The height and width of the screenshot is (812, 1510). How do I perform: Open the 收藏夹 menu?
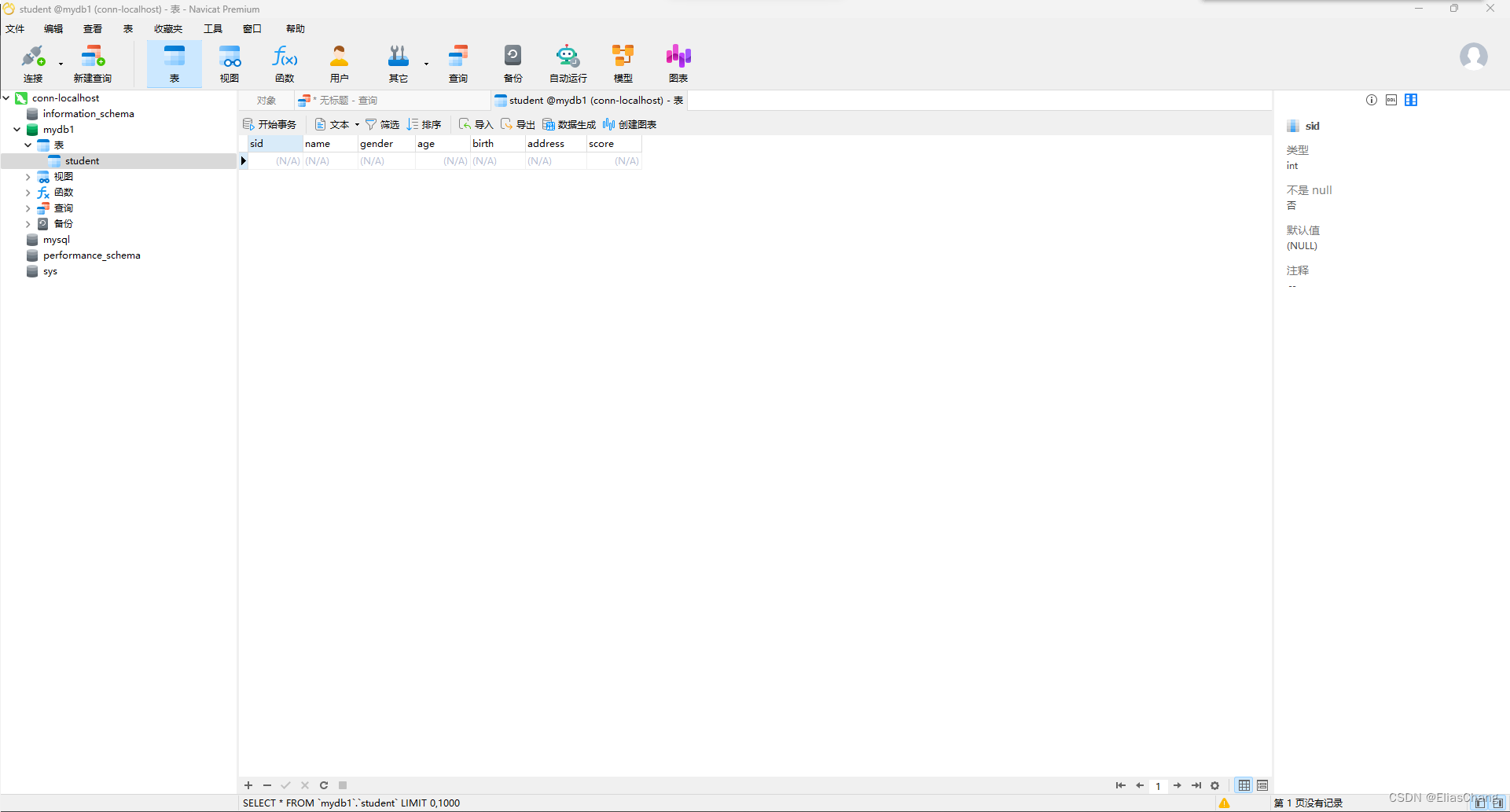[168, 28]
